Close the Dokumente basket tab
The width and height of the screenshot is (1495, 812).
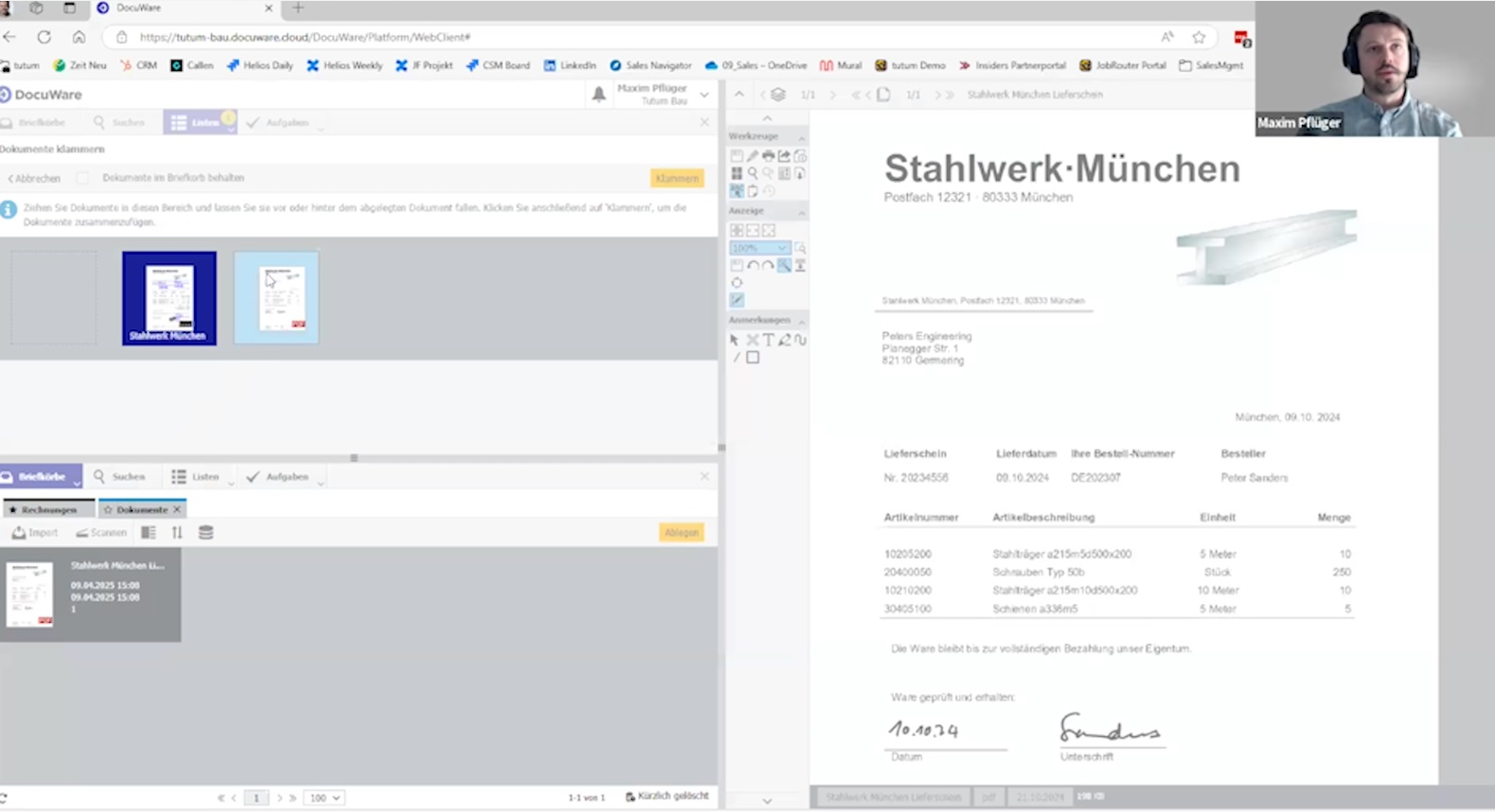pos(177,509)
